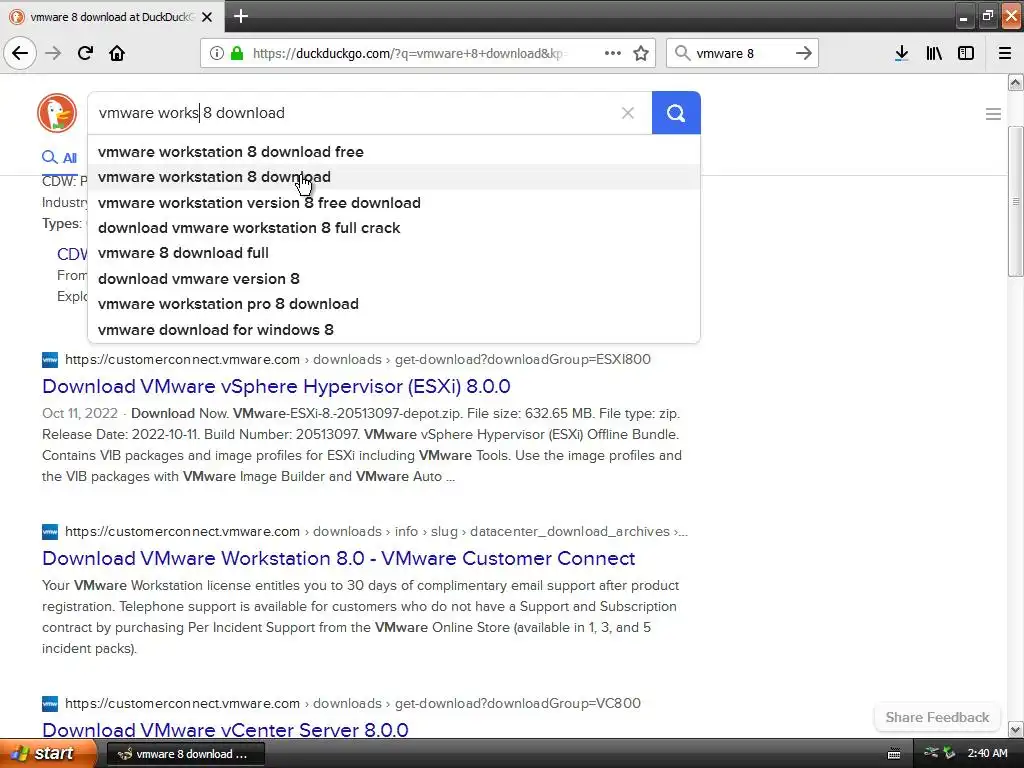The image size is (1024, 768).
Task: Select suggestion vmware 8 download full
Action: (x=394, y=253)
